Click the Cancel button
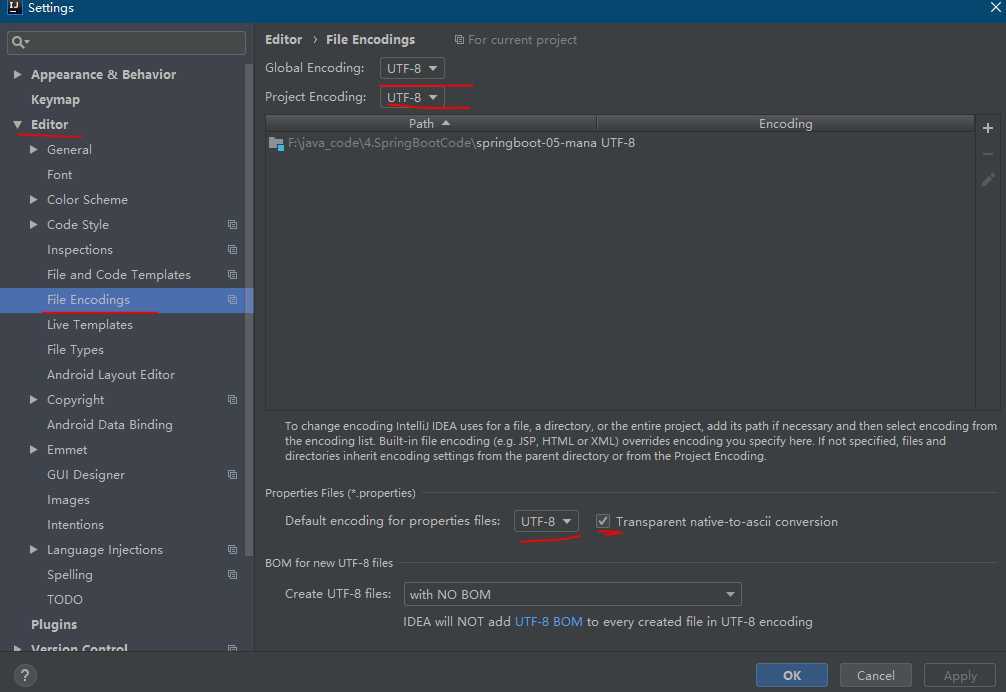Viewport: 1006px width, 692px height. point(875,675)
